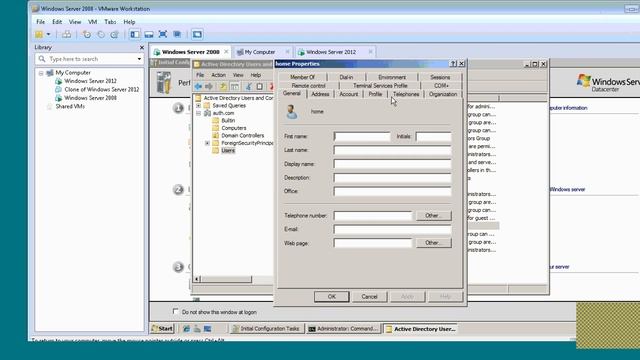Click the second quick launch icon on taskbar
640x360 pixels.
(197, 329)
